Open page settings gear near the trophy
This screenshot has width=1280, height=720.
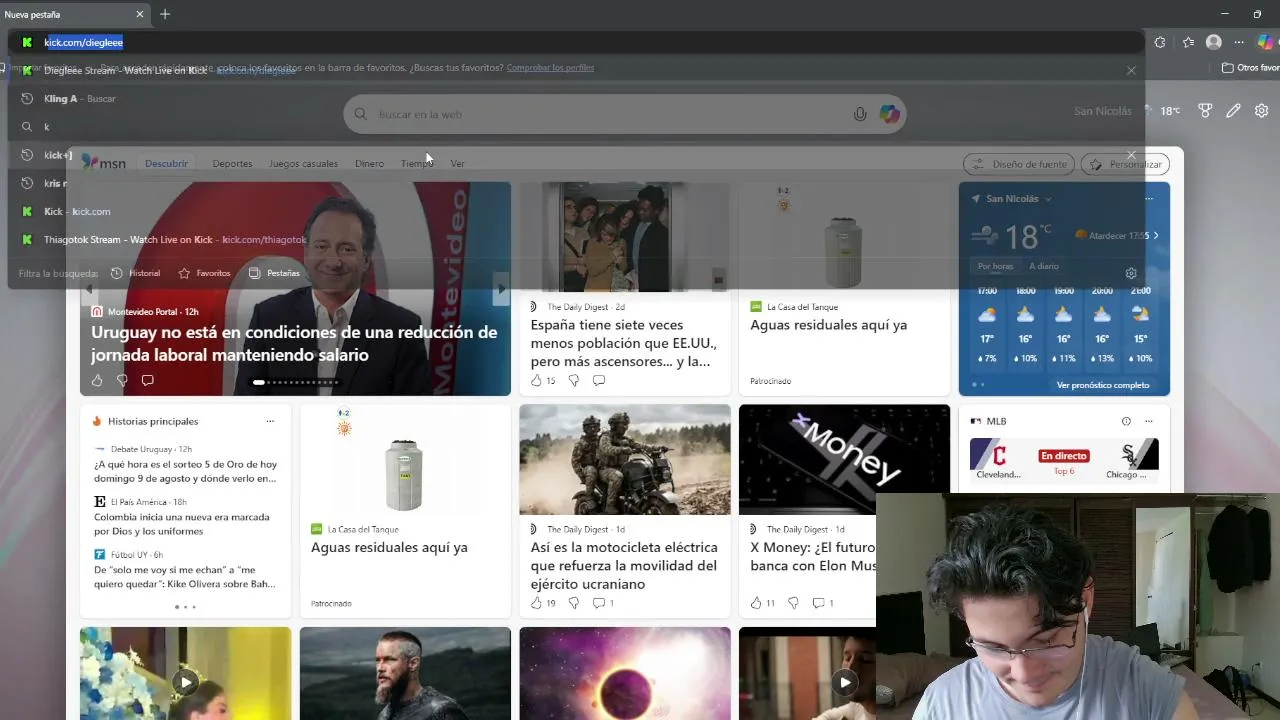click(1262, 111)
